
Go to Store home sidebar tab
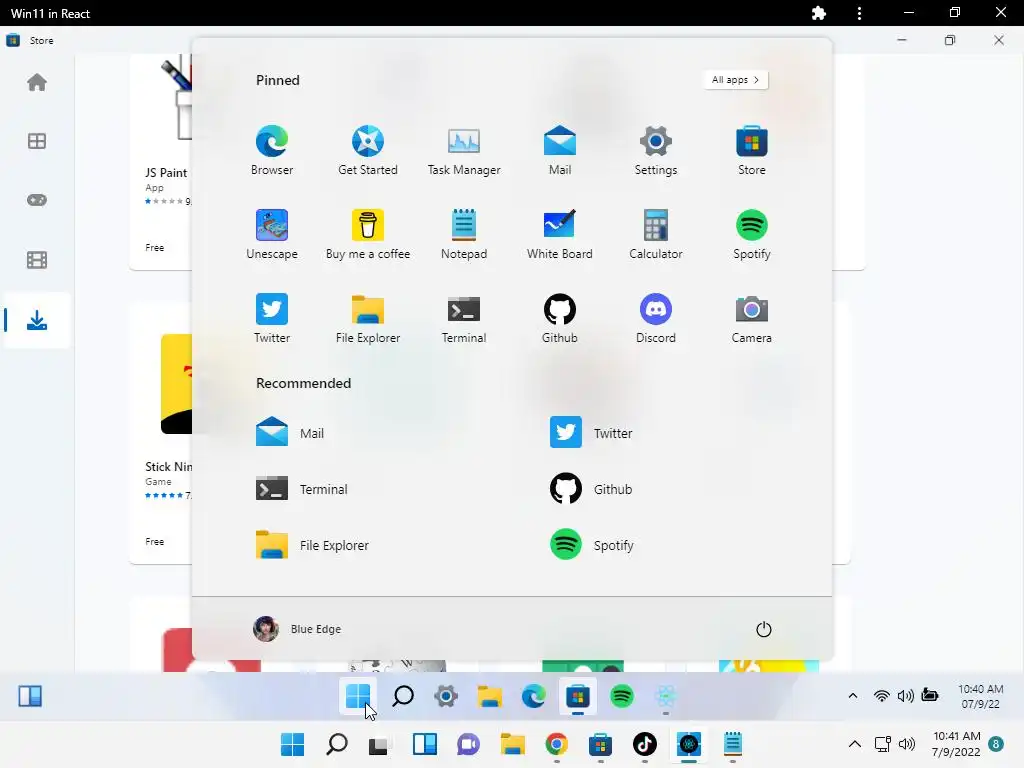(x=37, y=82)
